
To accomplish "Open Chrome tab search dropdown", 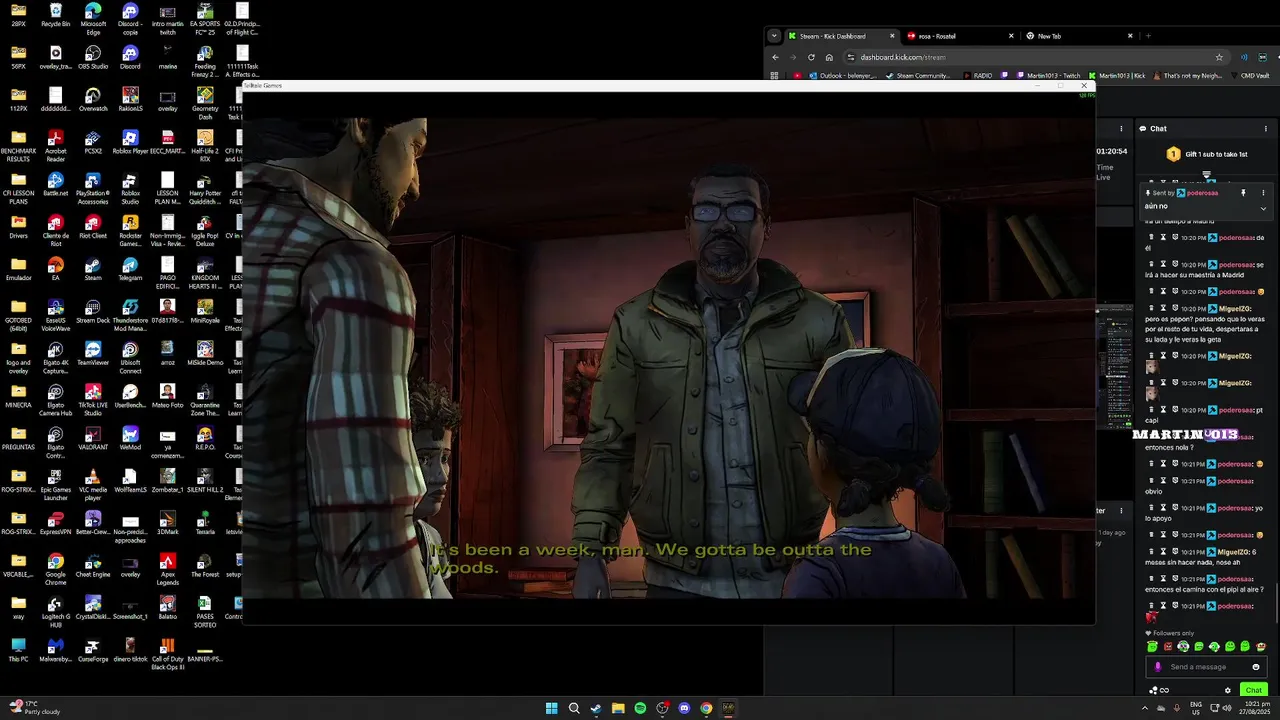I will 773,36.
